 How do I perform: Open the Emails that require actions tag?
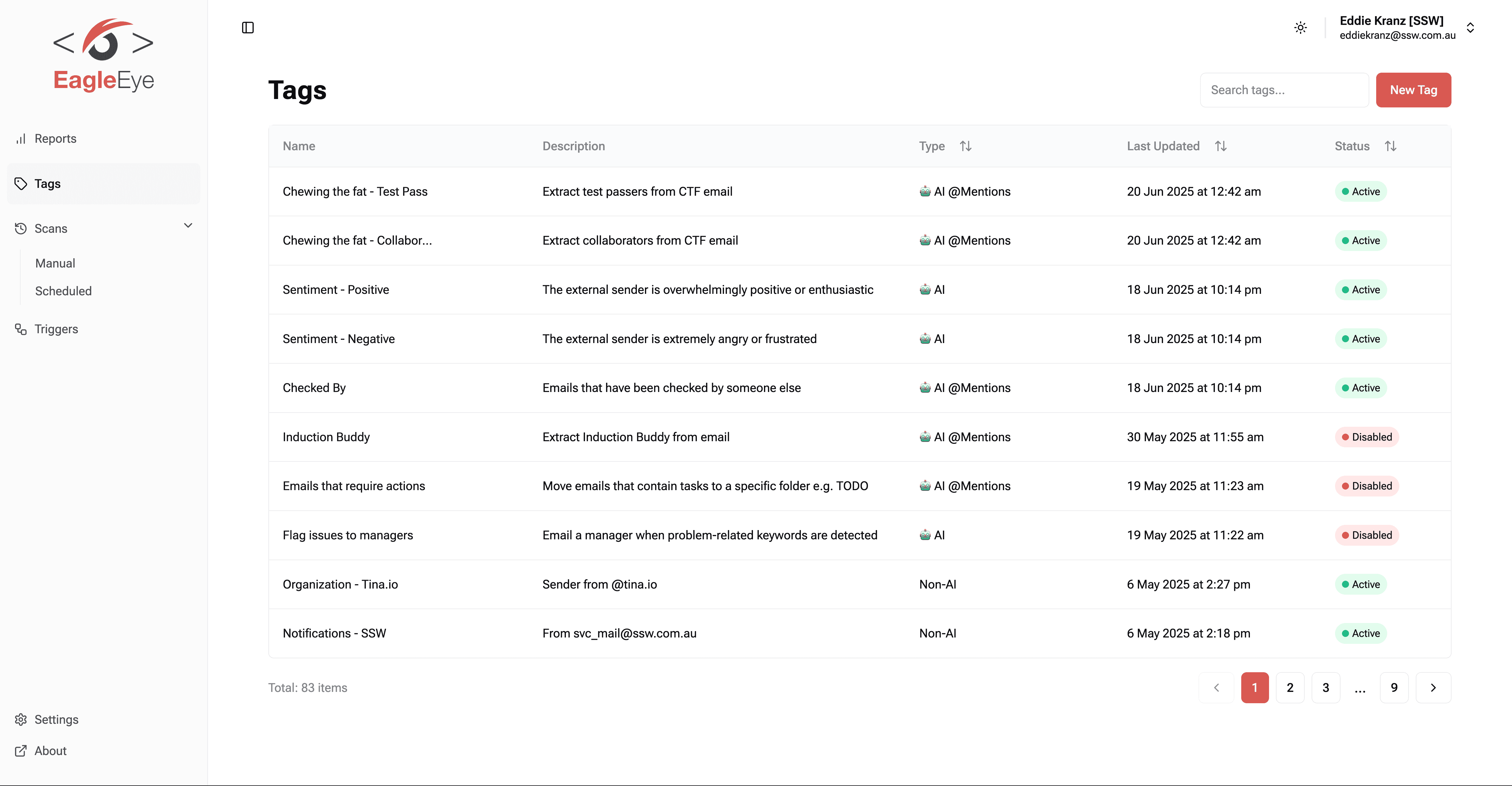(353, 486)
